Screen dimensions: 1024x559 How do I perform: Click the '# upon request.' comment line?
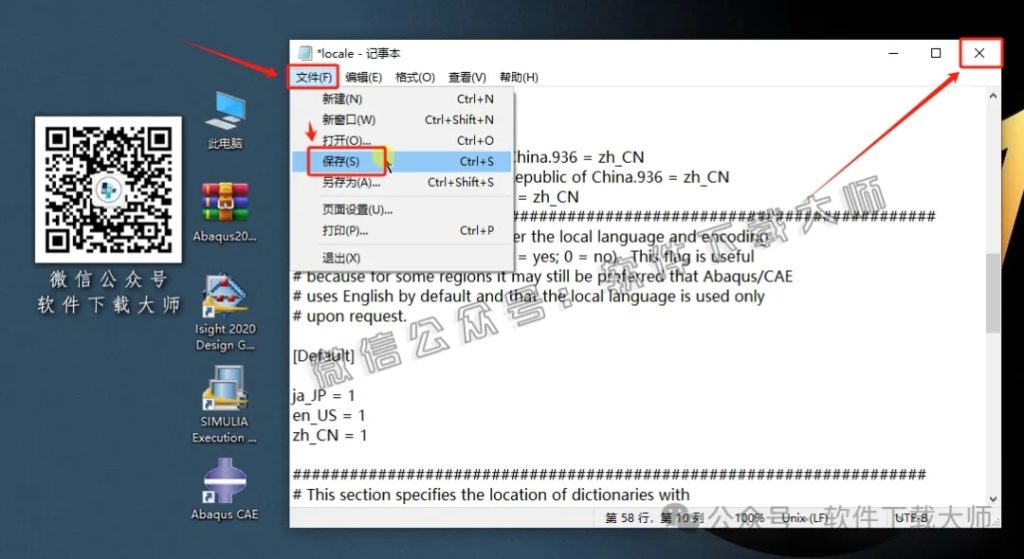click(349, 317)
